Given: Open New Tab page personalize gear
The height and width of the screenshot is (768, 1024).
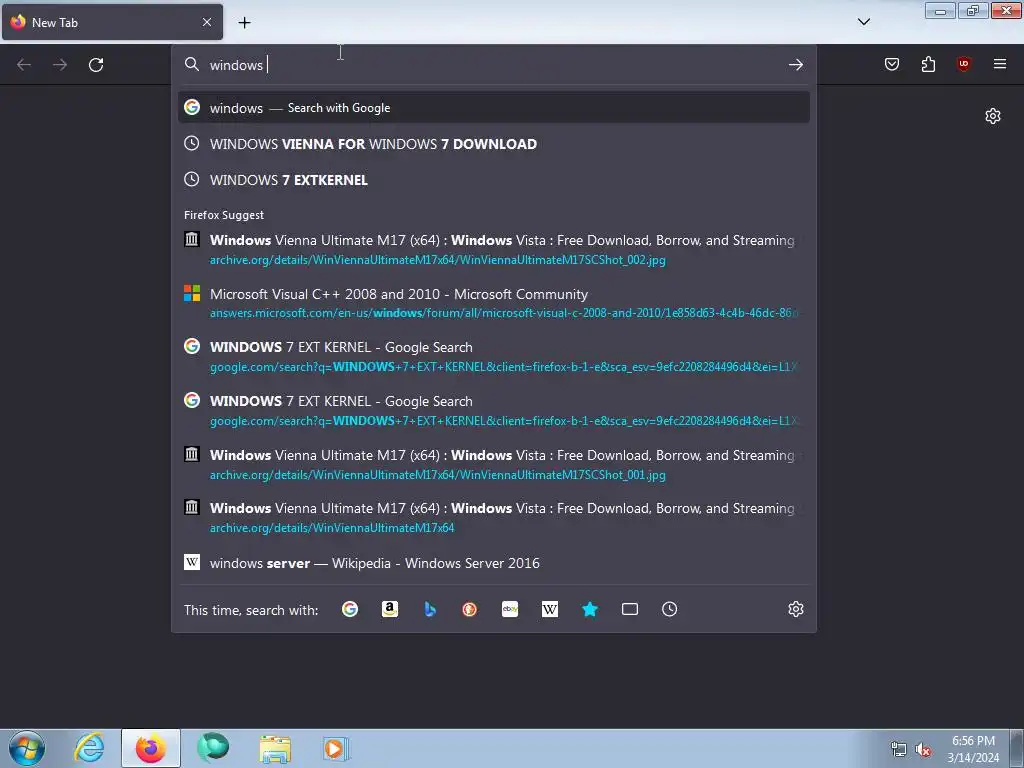Looking at the screenshot, I should [x=993, y=116].
